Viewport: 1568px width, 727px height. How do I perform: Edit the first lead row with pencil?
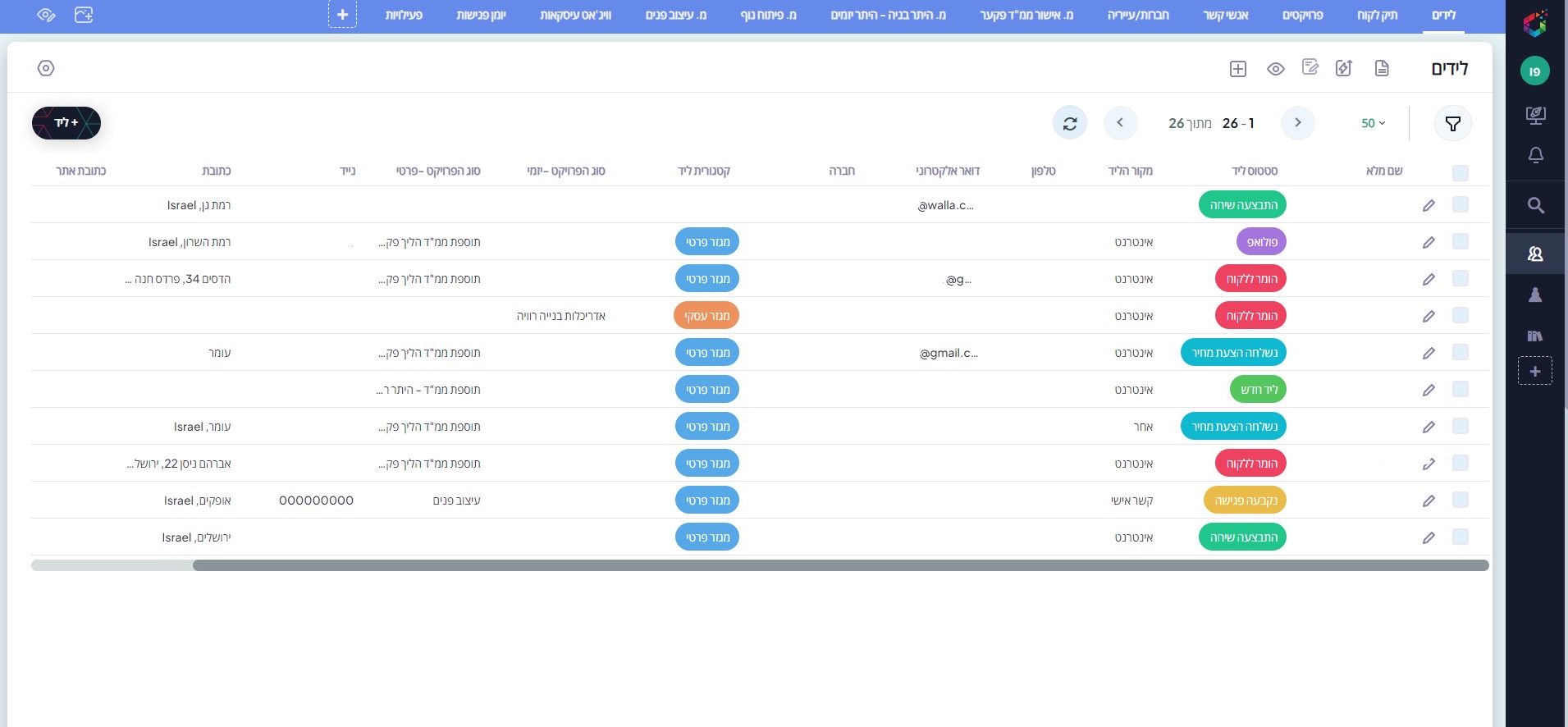[x=1429, y=205]
